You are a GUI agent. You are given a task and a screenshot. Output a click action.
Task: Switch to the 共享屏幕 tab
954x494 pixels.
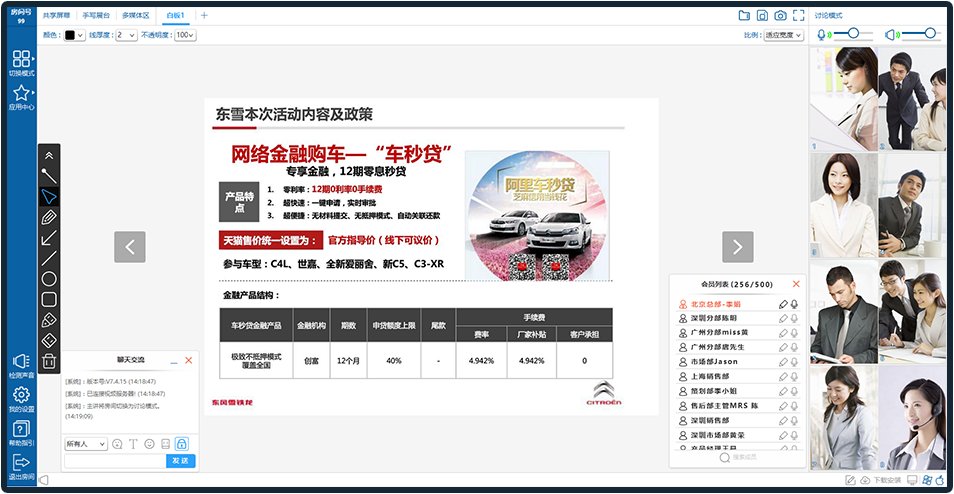click(57, 16)
